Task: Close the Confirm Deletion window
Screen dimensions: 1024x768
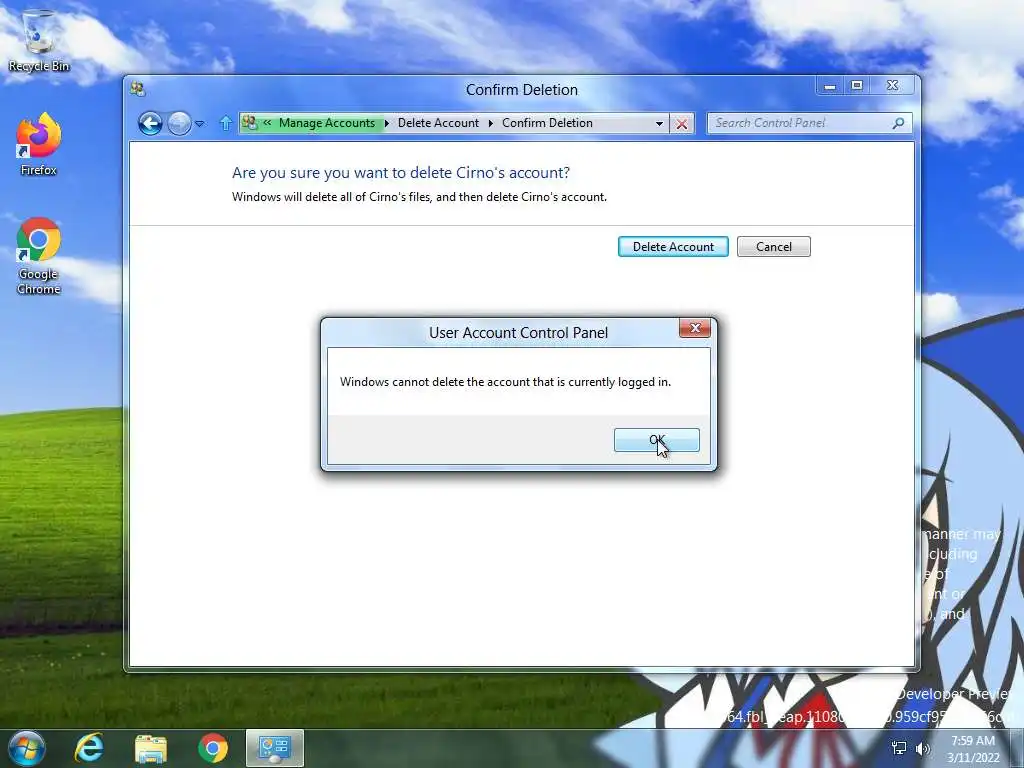Action: point(893,86)
